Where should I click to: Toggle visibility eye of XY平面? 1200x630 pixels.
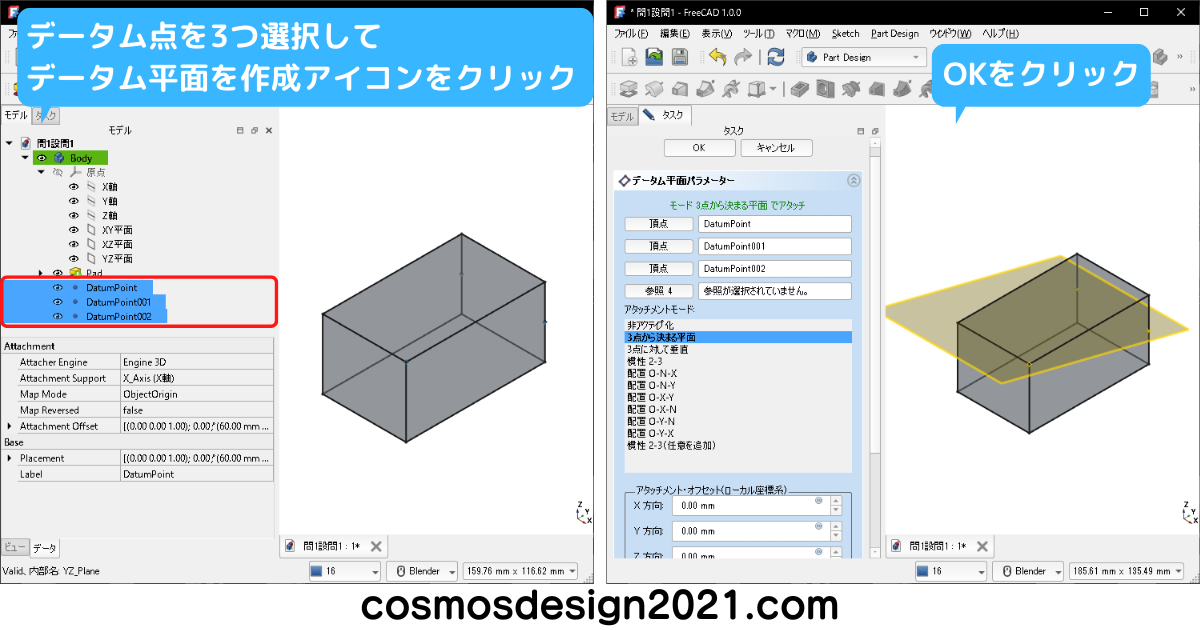pyautogui.click(x=74, y=229)
